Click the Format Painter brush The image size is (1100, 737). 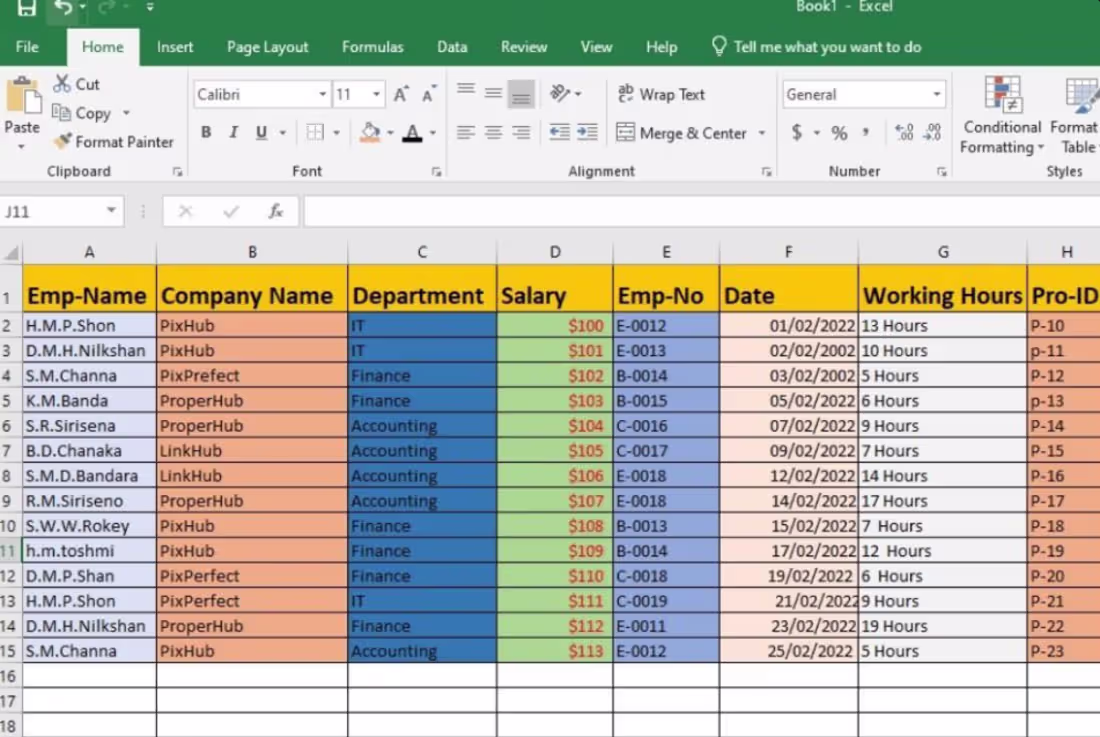click(x=62, y=141)
